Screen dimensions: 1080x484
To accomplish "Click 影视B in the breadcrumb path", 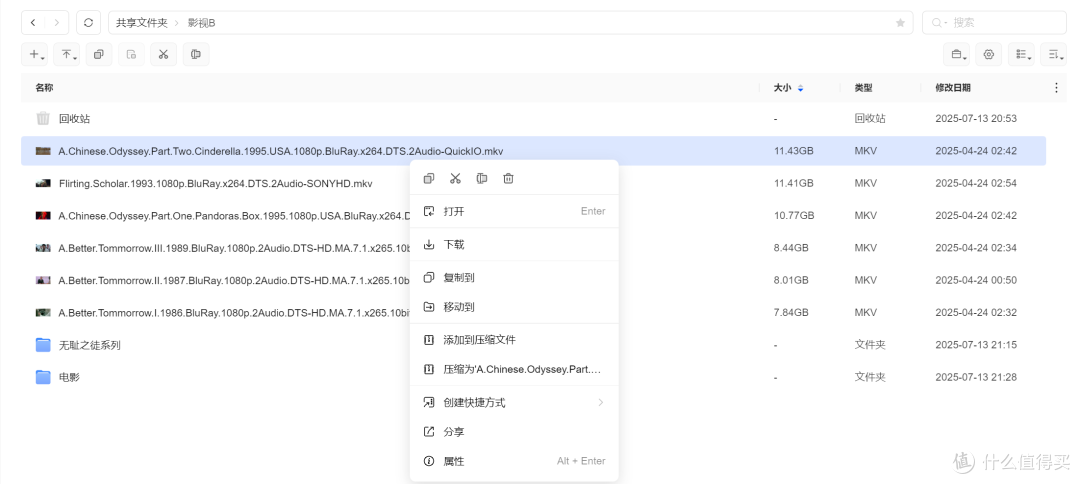I will click(x=202, y=23).
